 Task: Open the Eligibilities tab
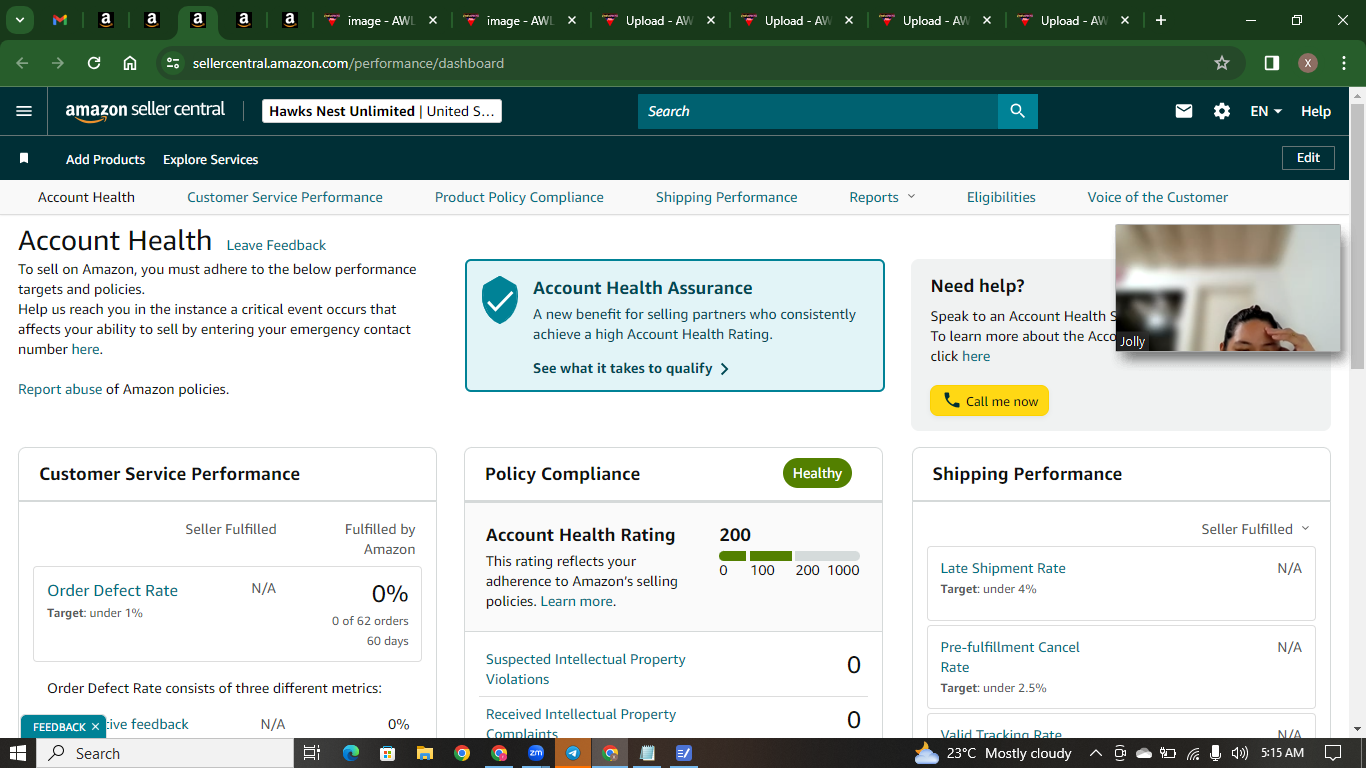(x=1001, y=197)
